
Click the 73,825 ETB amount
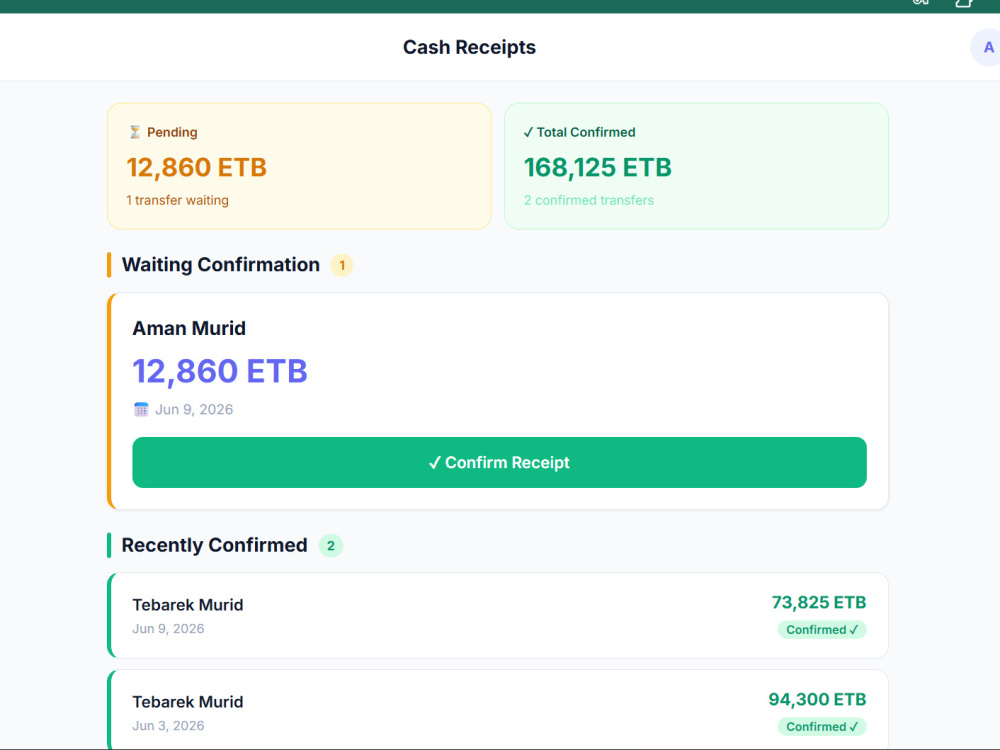click(x=819, y=603)
